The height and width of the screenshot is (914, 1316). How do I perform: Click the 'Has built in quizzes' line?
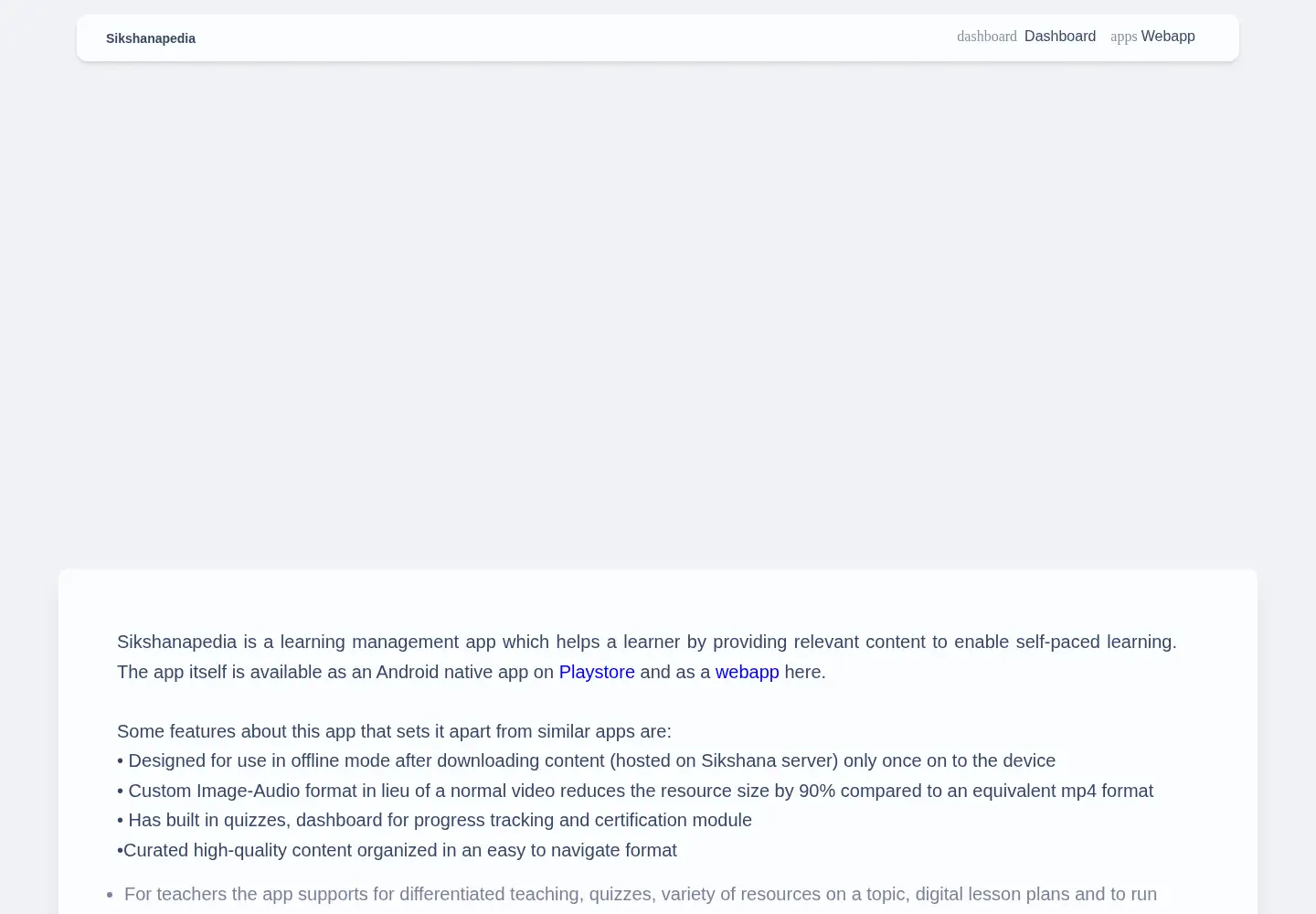tap(434, 820)
